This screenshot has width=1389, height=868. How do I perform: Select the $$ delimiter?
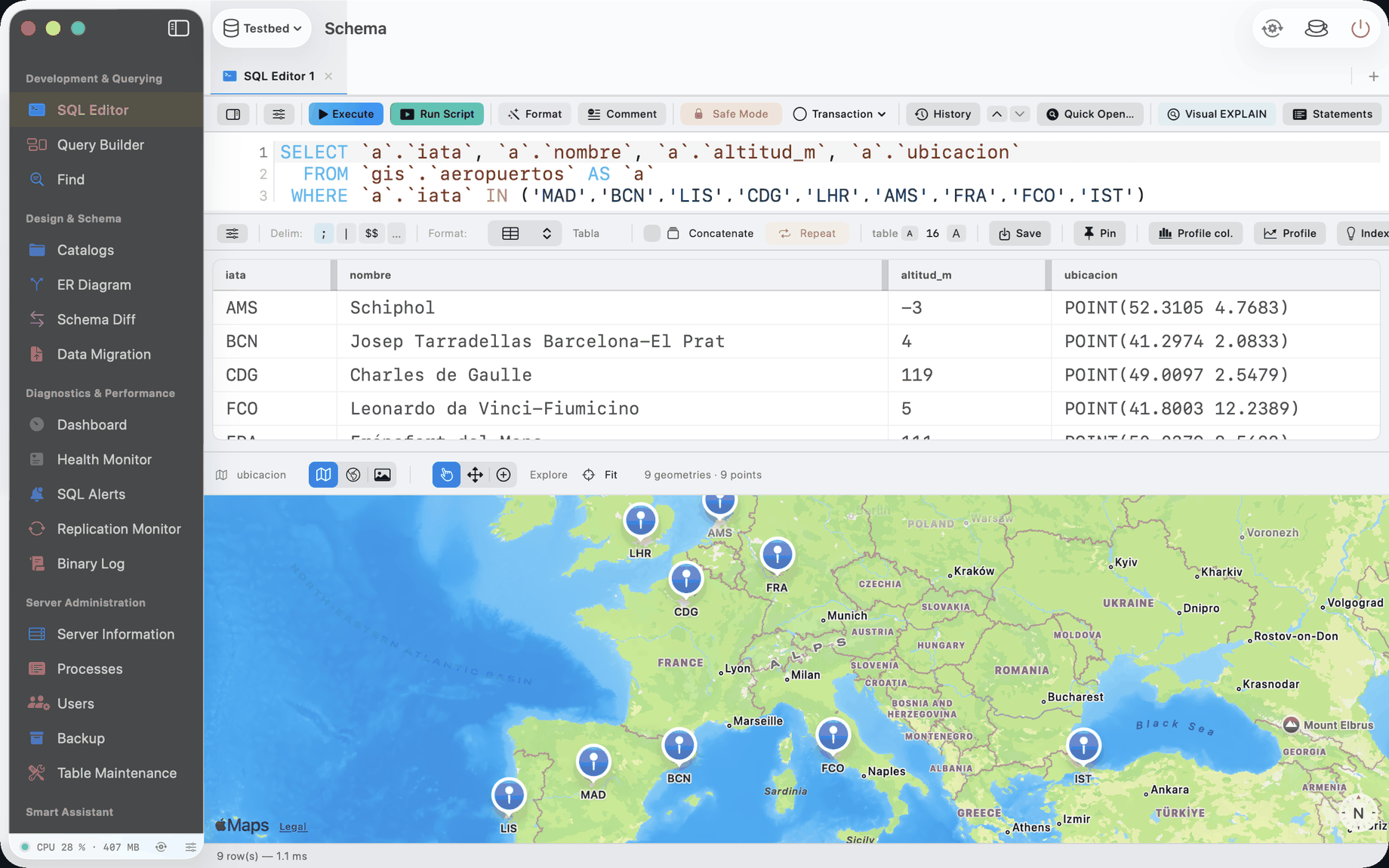pos(371,233)
